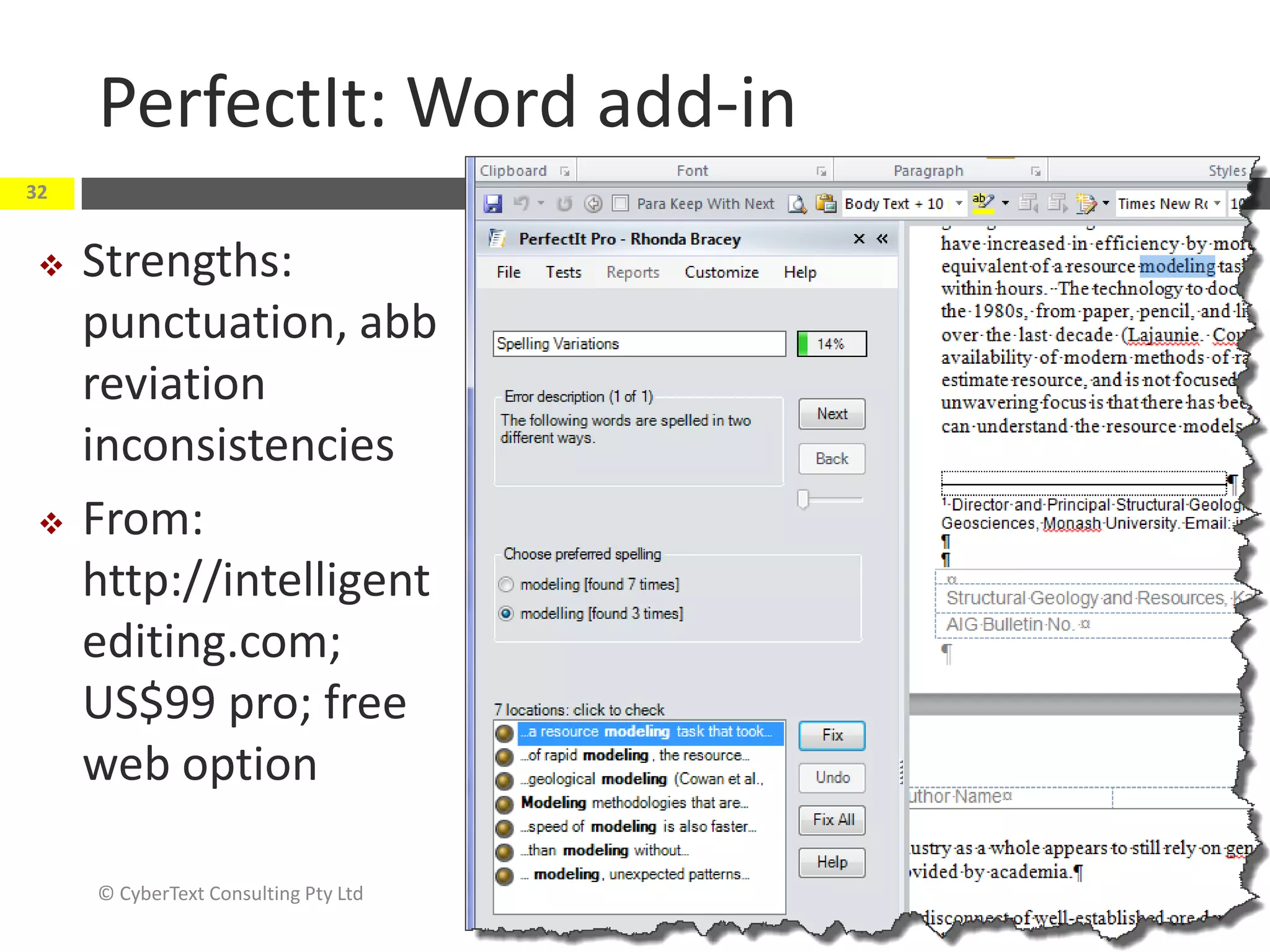Select location 'a resource modeling task that took'
The height and width of the screenshot is (952, 1270).
(x=650, y=732)
